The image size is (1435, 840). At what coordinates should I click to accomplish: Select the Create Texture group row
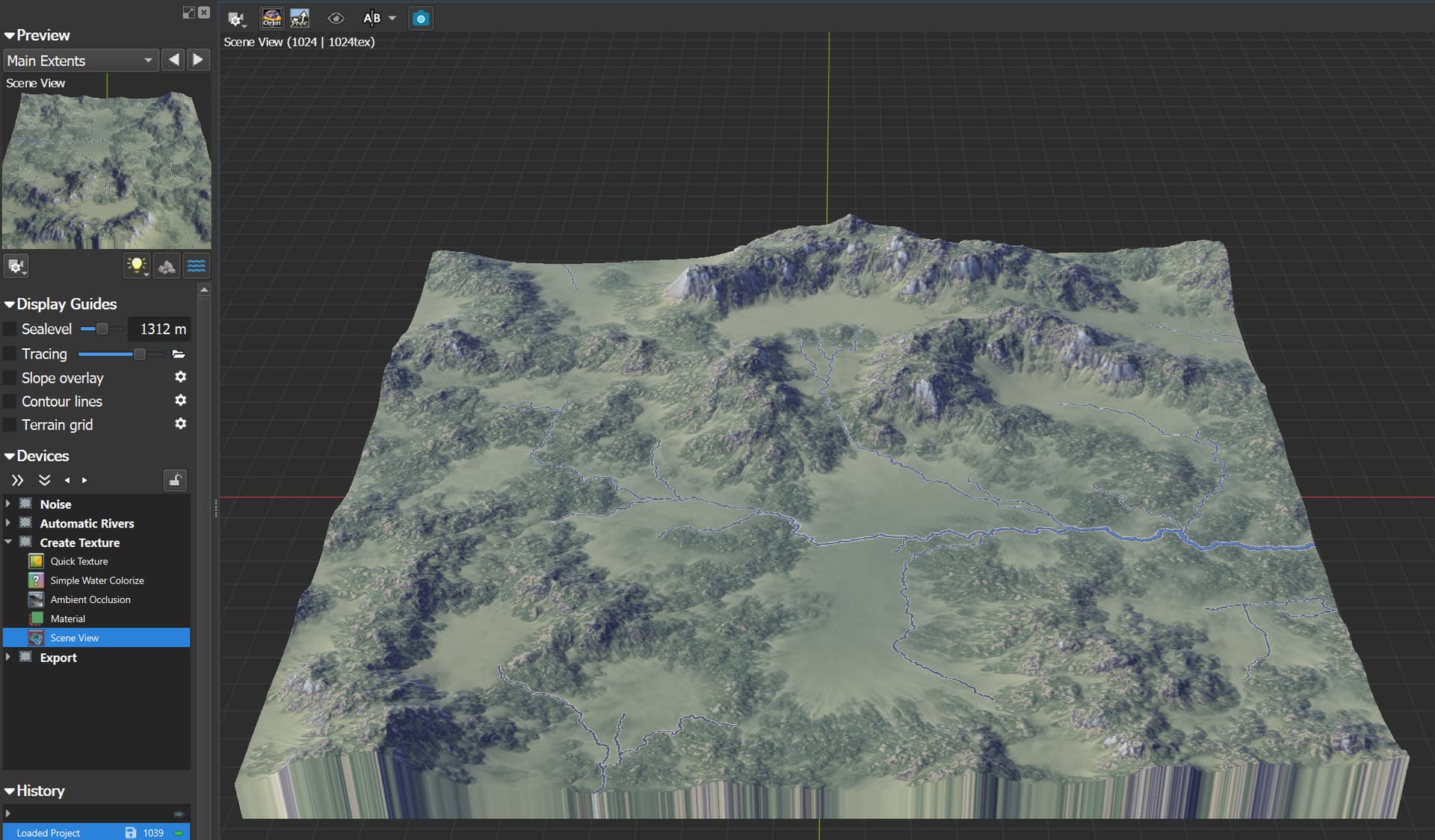(x=96, y=542)
